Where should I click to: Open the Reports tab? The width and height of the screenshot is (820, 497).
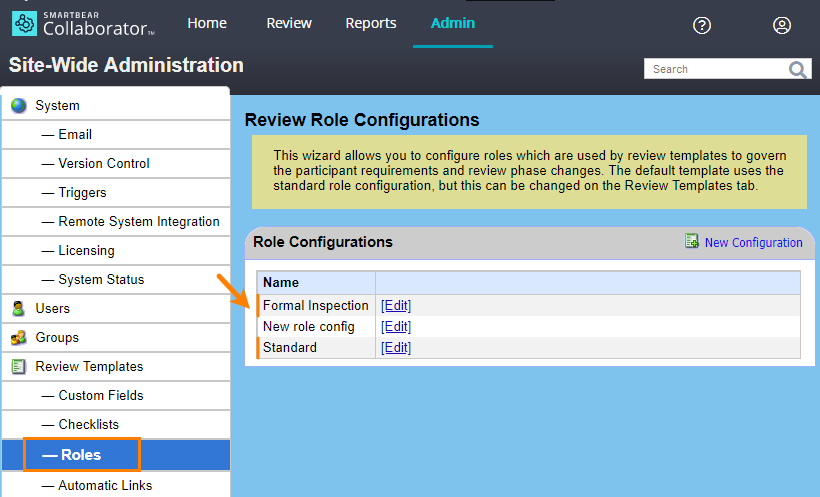click(371, 23)
